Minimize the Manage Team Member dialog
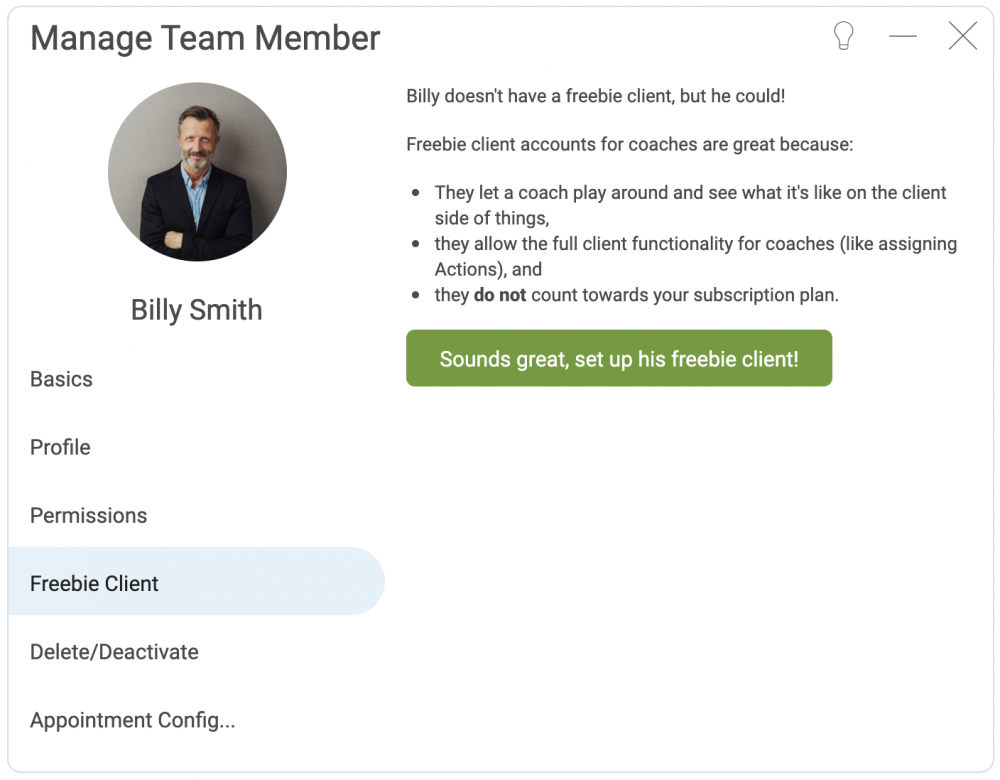 903,36
